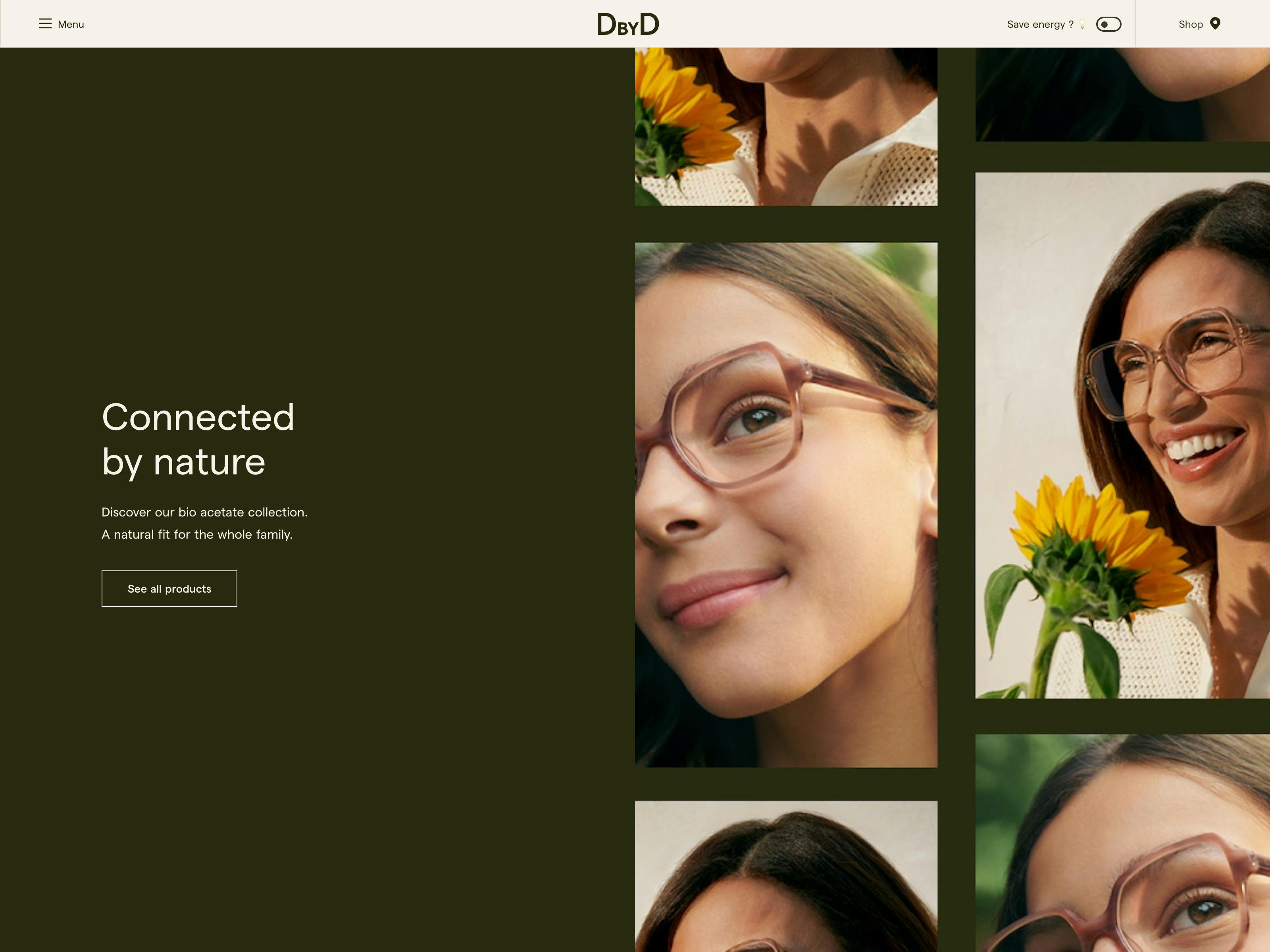Click the Save energy ? label
Image resolution: width=1270 pixels, height=952 pixels.
point(1040,24)
